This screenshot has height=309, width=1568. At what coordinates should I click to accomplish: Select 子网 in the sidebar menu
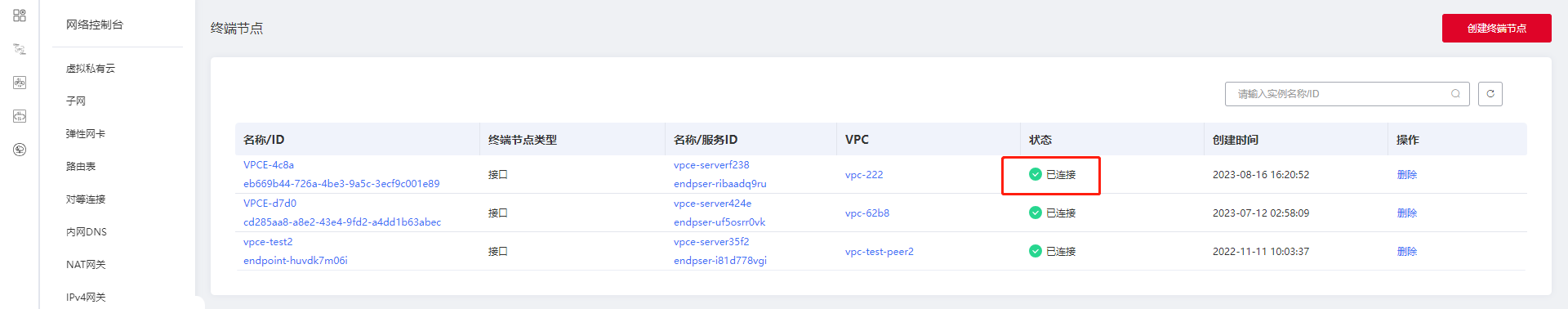(76, 101)
